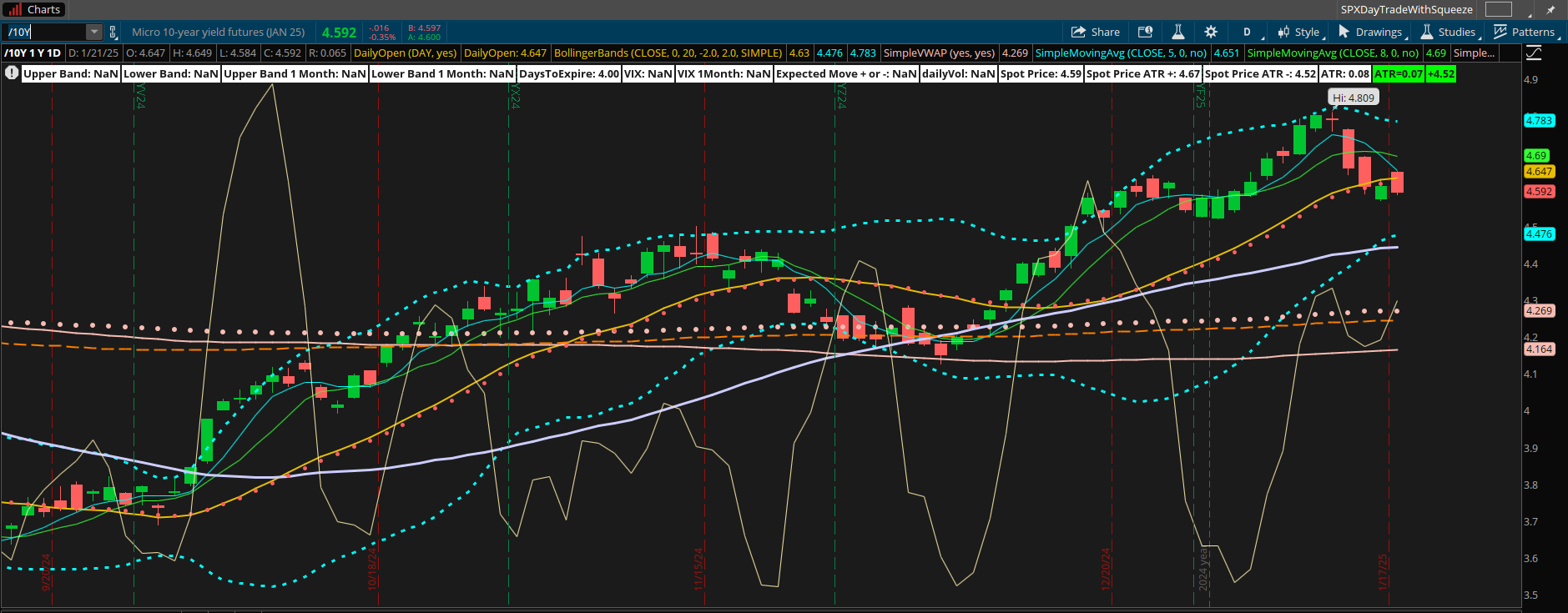Click the Spot Price: 4.59 label
Image resolution: width=1568 pixels, height=613 pixels.
tap(1041, 73)
